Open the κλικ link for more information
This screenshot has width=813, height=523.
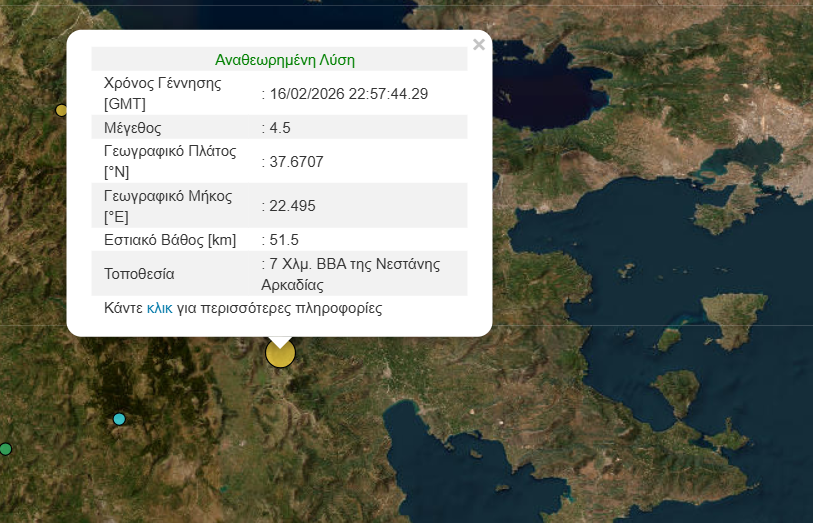point(159,309)
